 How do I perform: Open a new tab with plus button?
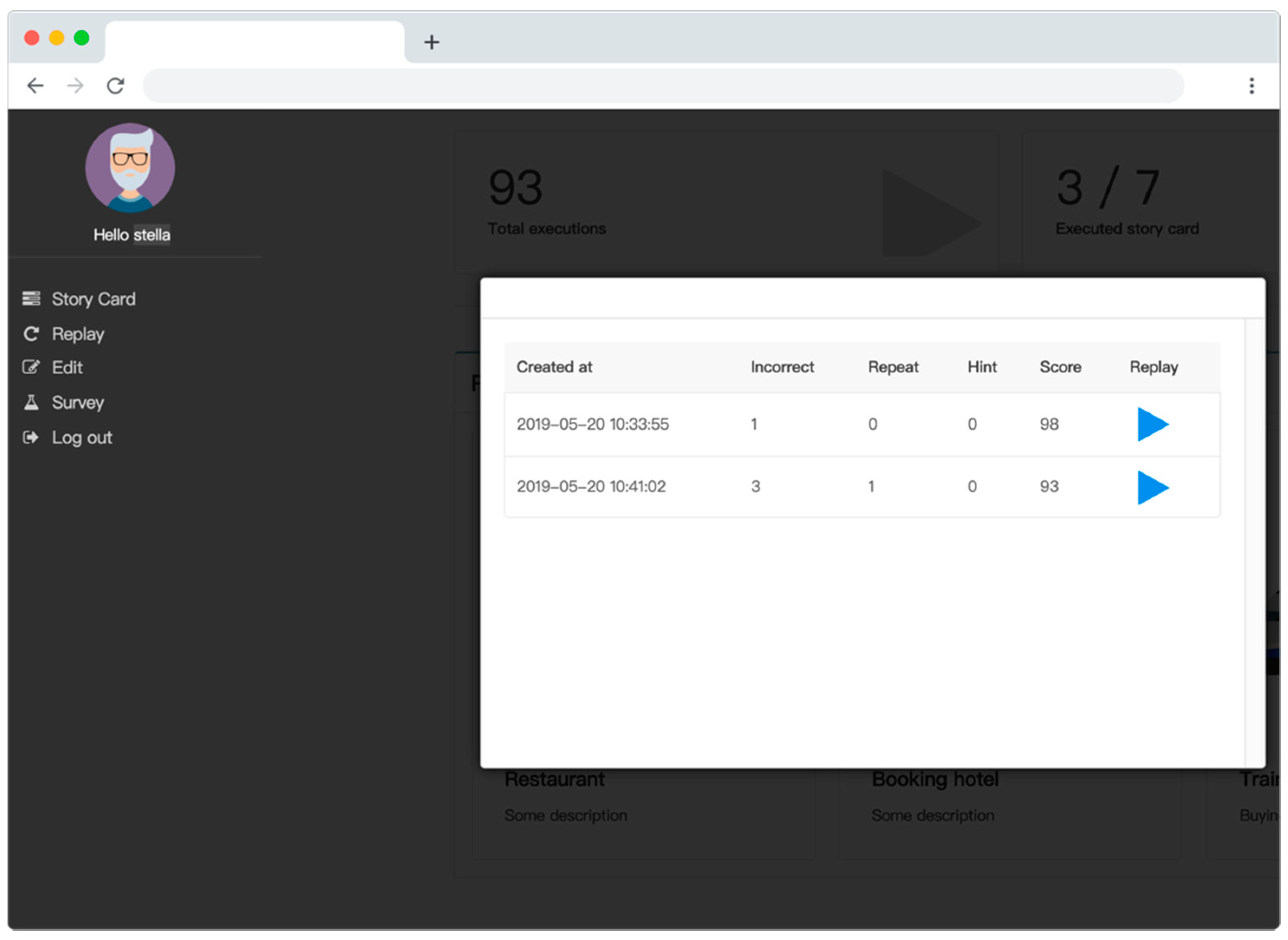tap(431, 42)
